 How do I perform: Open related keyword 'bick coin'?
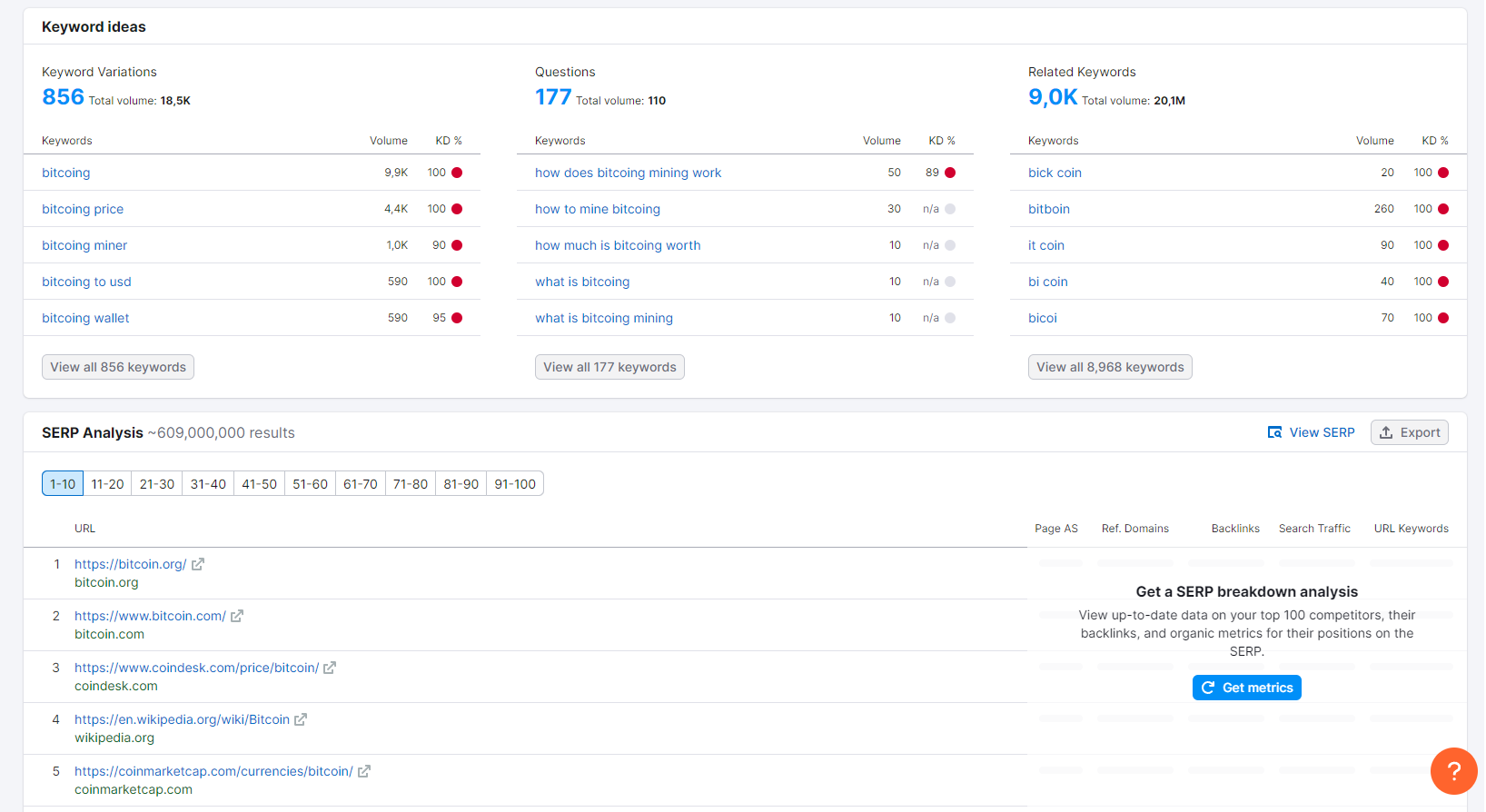1055,173
